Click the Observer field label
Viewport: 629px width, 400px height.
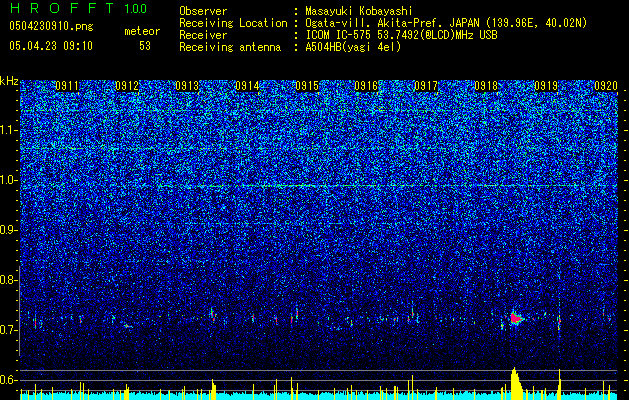click(203, 11)
